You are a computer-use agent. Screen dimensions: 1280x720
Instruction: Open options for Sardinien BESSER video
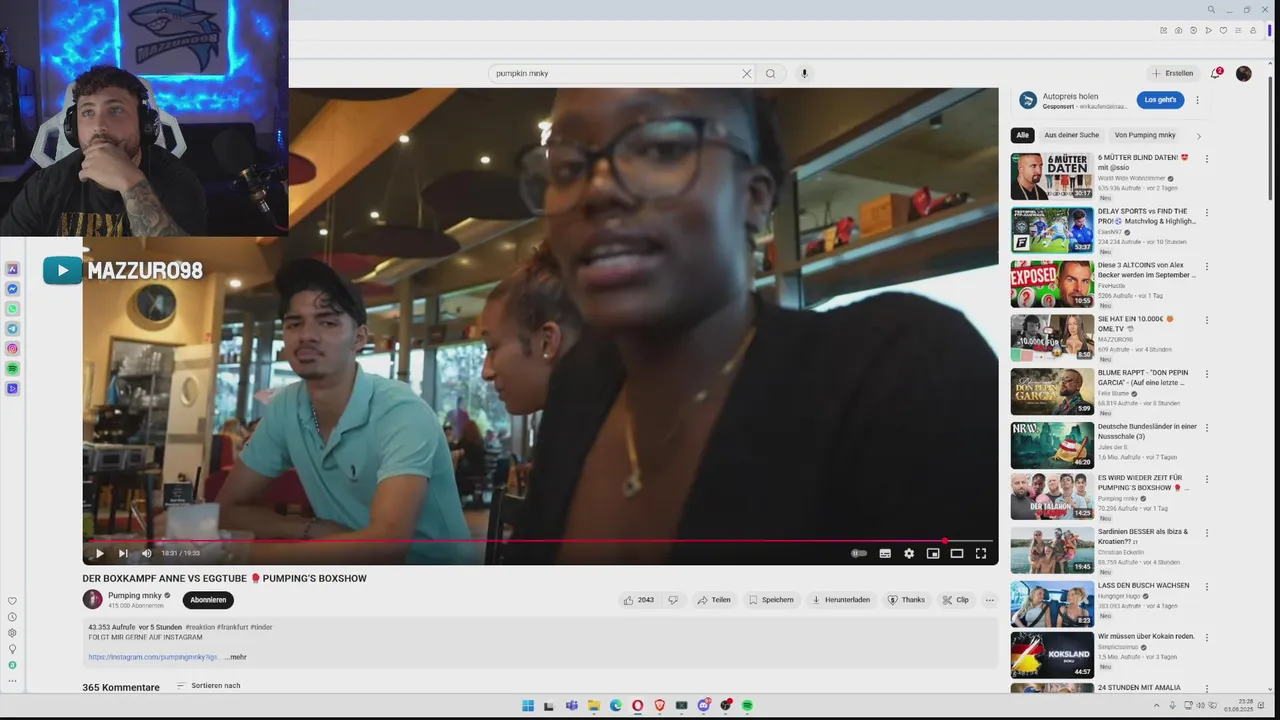pos(1207,535)
